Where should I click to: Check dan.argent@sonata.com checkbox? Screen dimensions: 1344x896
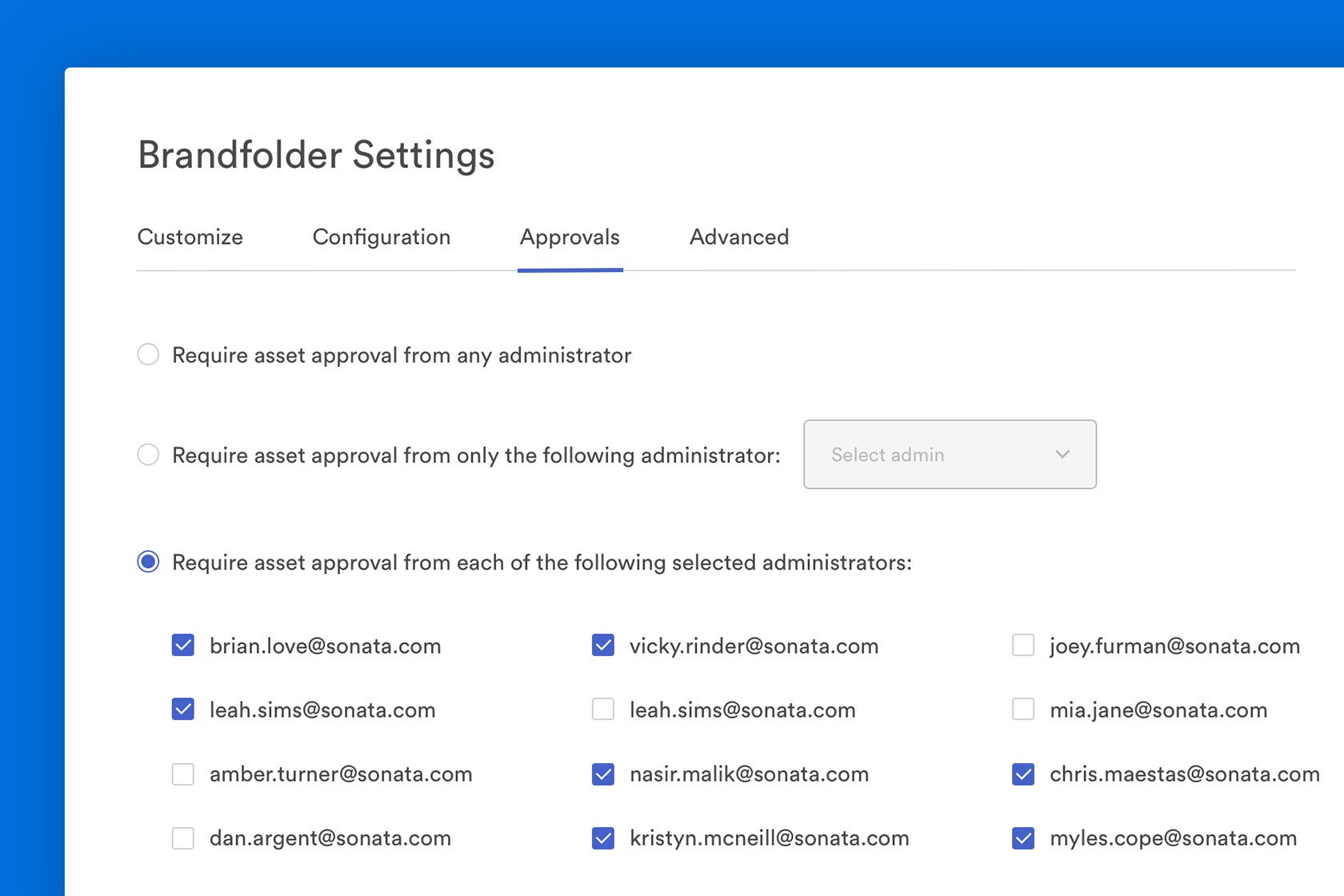point(183,838)
